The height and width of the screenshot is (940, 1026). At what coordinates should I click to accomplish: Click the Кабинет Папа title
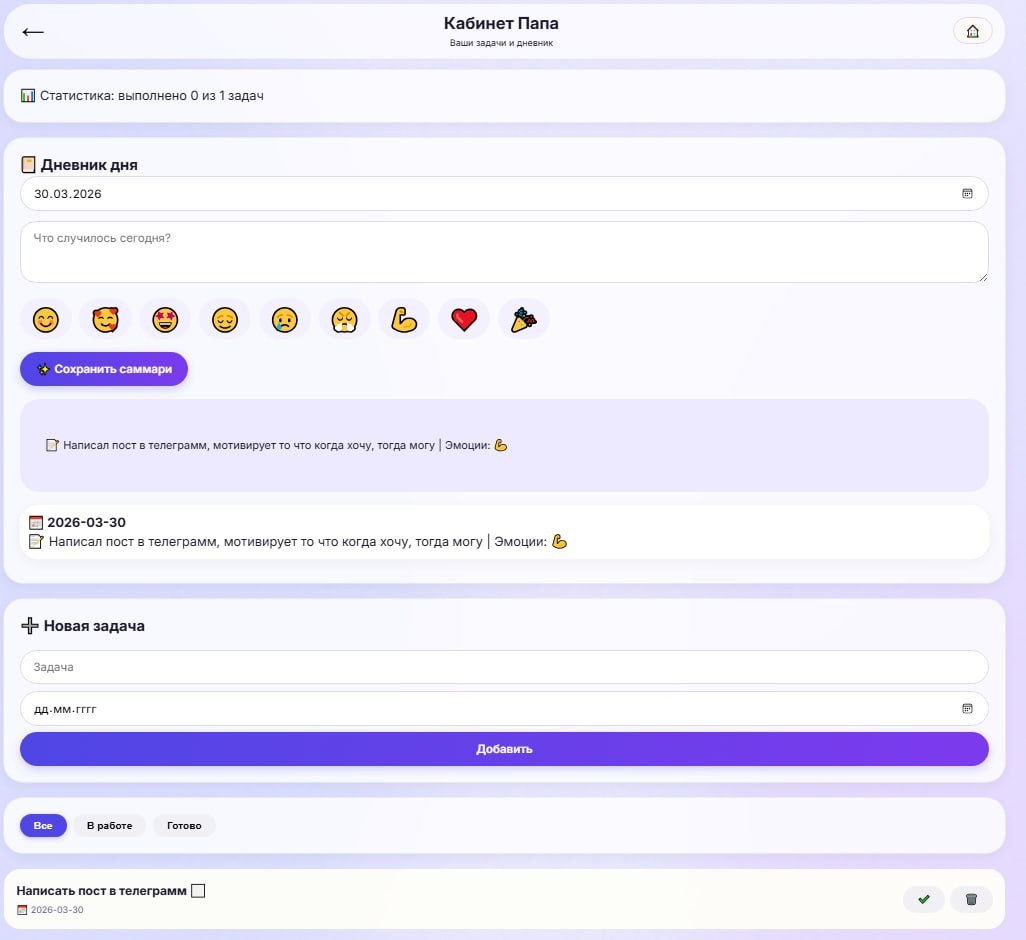501,23
